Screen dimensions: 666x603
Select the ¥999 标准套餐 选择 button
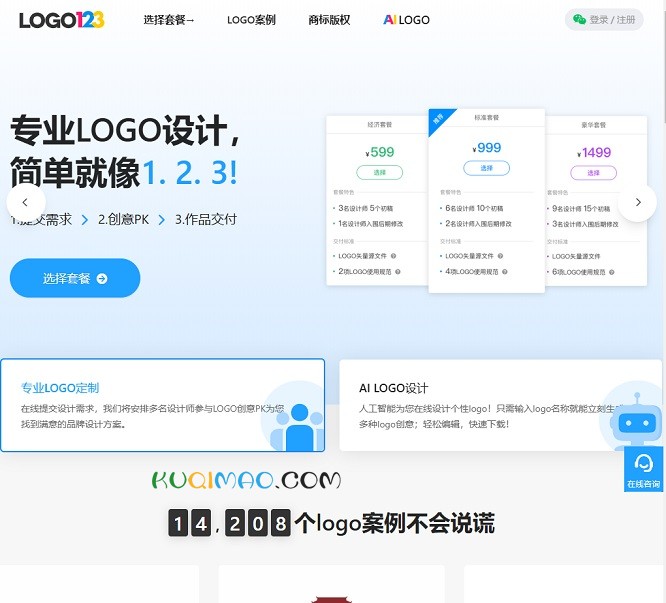pyautogui.click(x=486, y=168)
